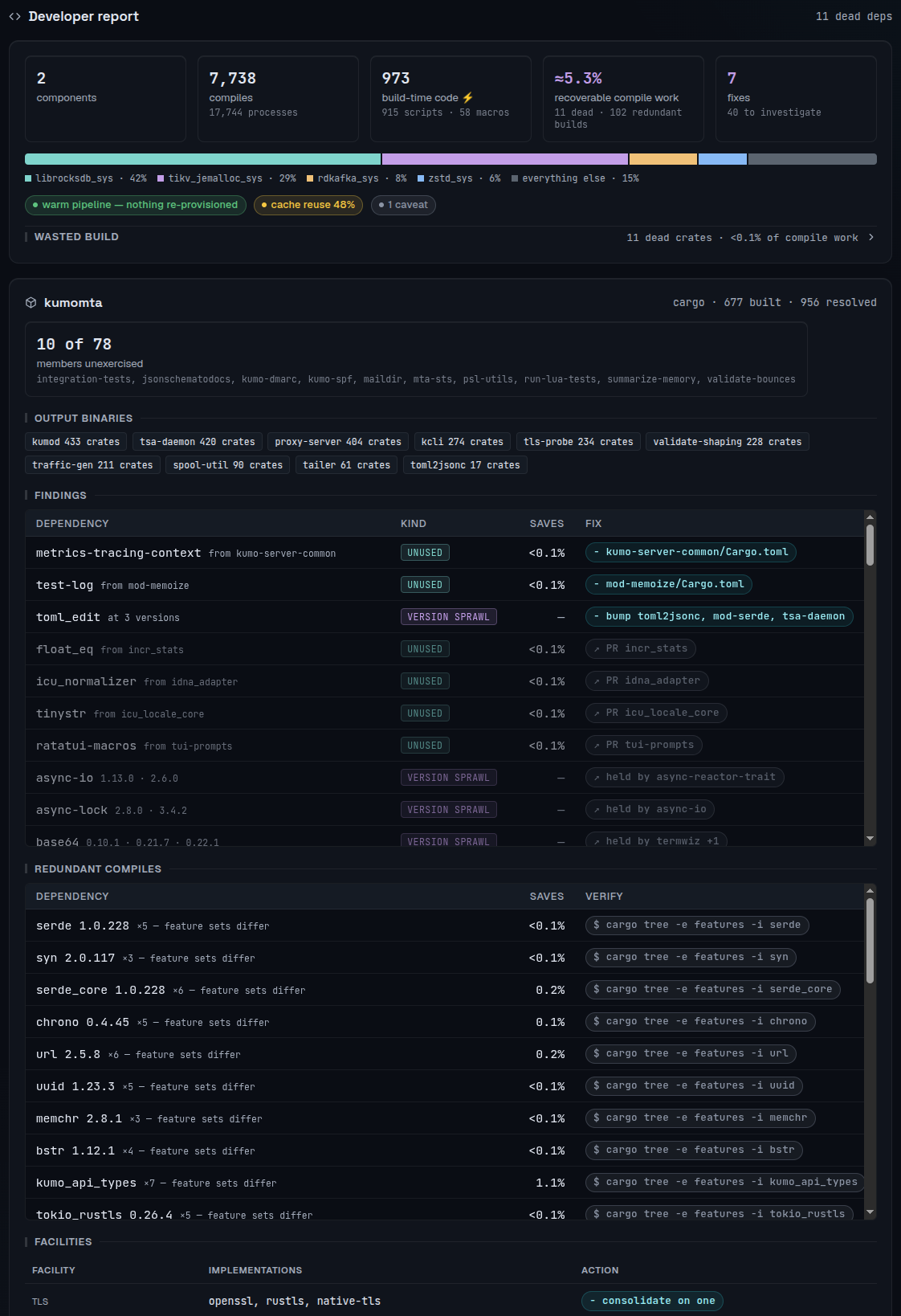
Task: Click the kumomta package cube icon
Action: (x=31, y=302)
